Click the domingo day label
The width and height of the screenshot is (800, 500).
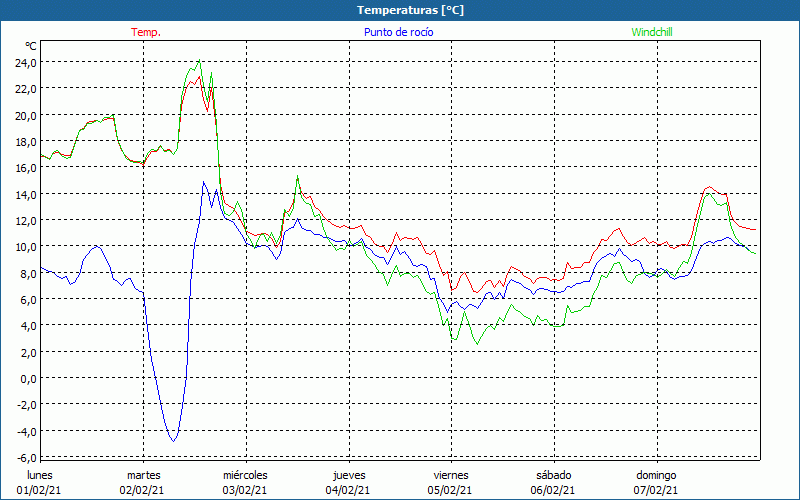point(656,475)
